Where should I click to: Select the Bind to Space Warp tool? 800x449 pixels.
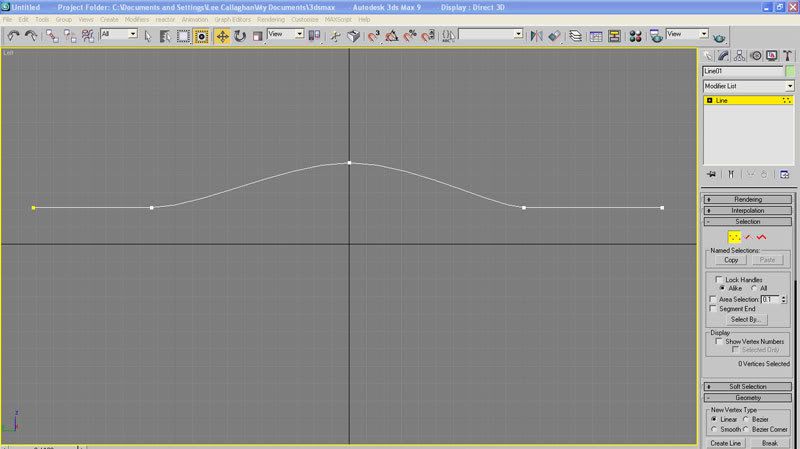(88, 36)
